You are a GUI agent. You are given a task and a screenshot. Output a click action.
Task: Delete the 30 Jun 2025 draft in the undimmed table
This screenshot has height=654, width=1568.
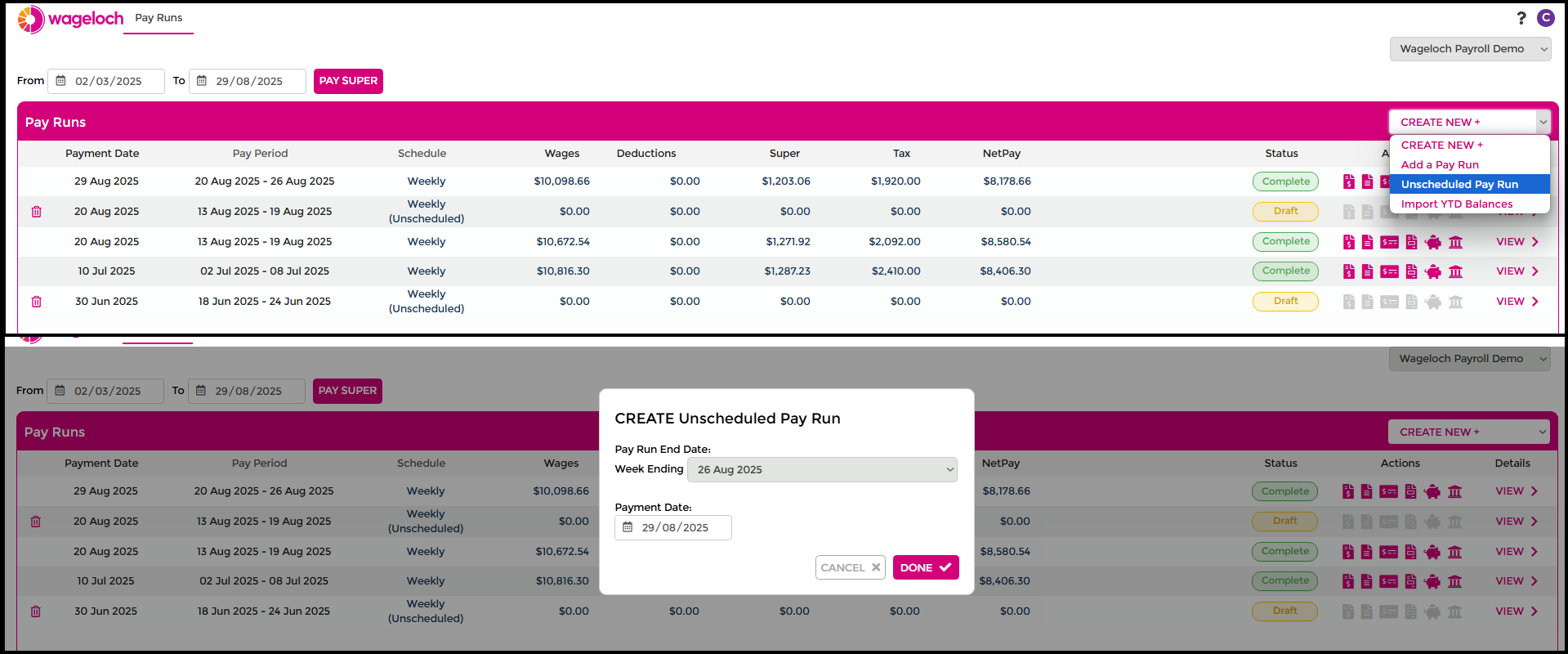click(x=37, y=302)
